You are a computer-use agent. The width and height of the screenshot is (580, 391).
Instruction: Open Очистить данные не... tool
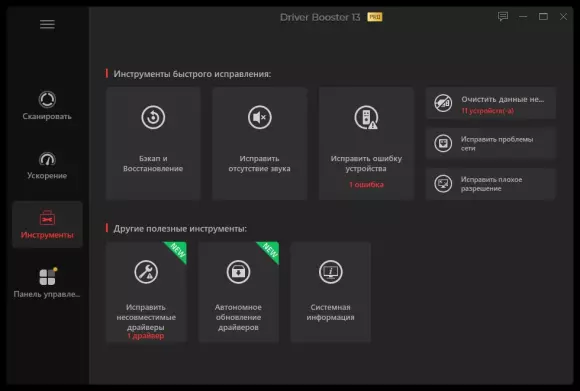point(491,103)
